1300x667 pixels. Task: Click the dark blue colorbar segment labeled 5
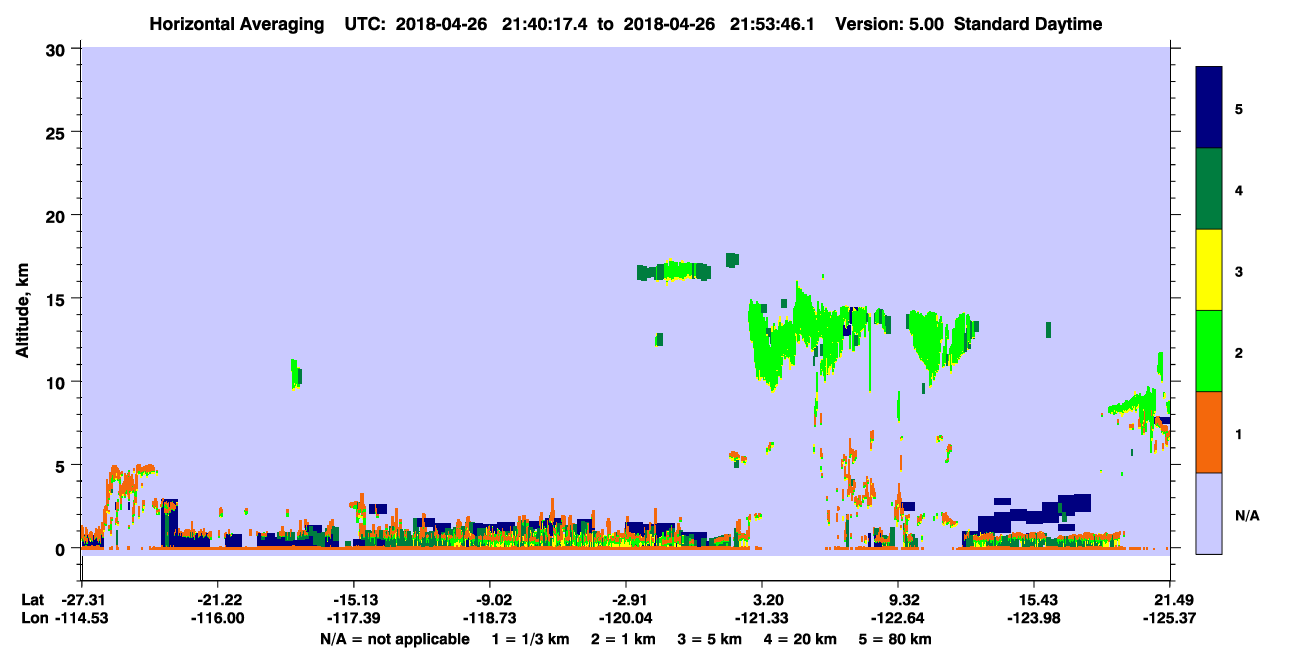tap(1209, 108)
